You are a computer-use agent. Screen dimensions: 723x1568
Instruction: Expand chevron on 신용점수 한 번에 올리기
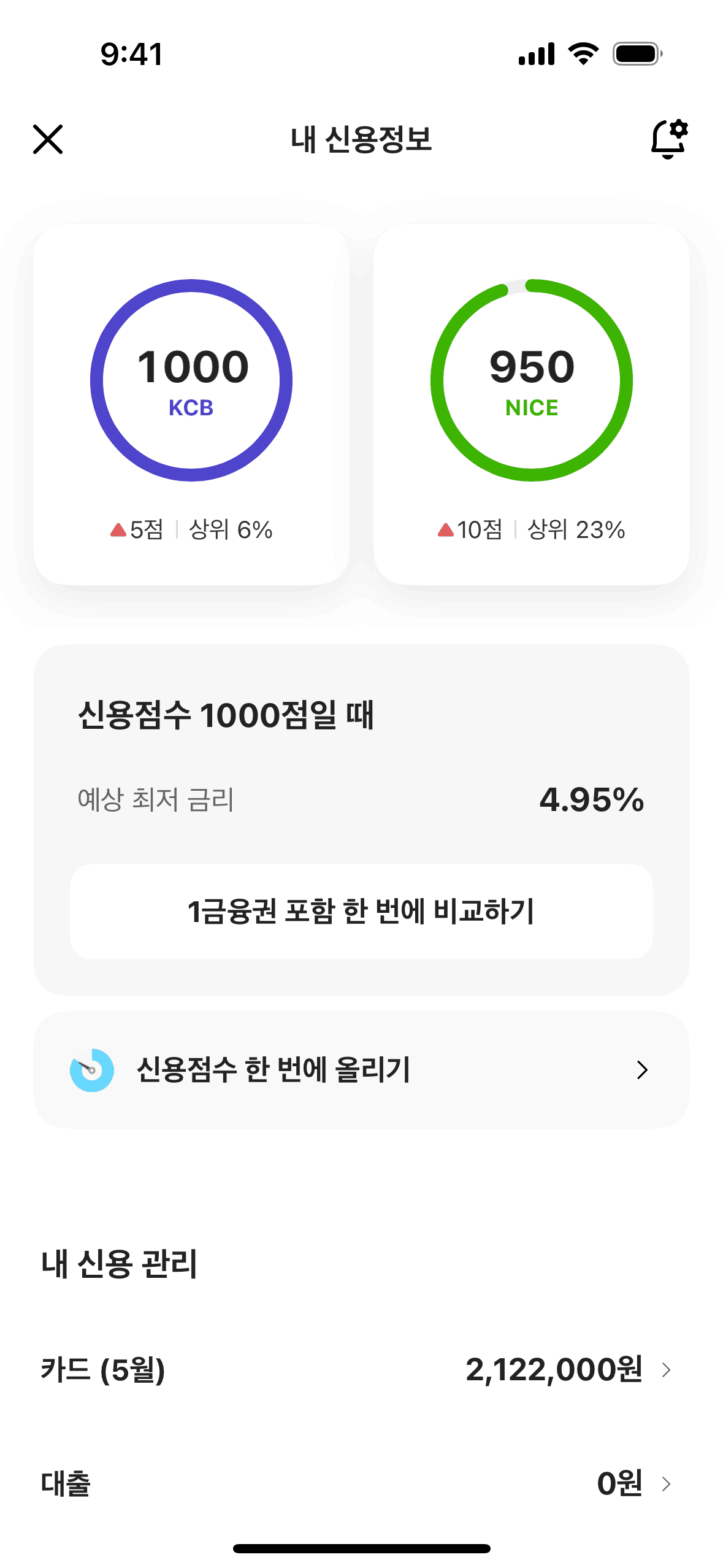pyautogui.click(x=642, y=1070)
